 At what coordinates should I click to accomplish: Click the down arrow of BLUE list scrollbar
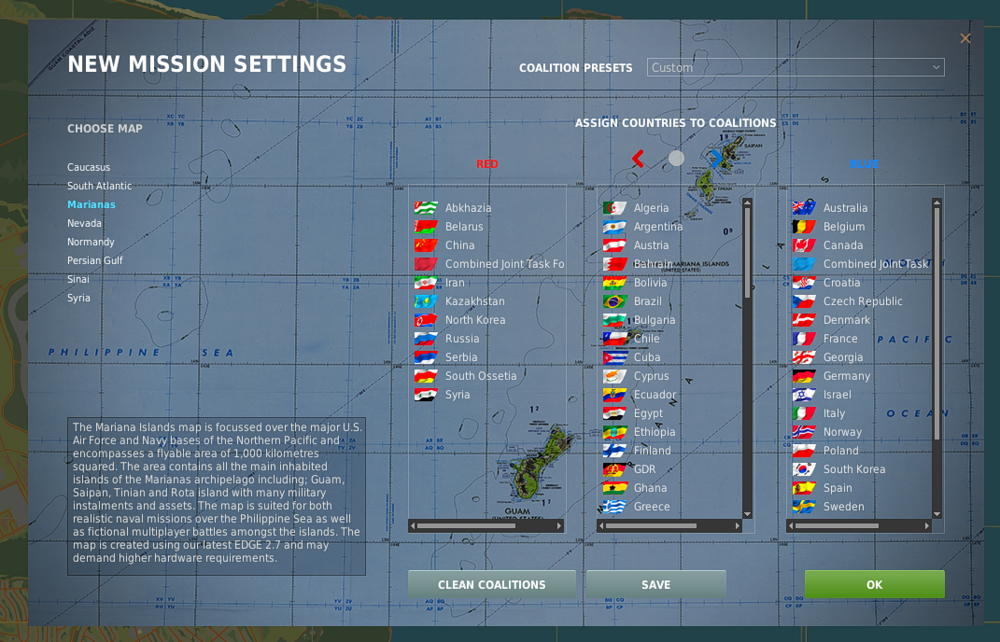click(x=936, y=514)
